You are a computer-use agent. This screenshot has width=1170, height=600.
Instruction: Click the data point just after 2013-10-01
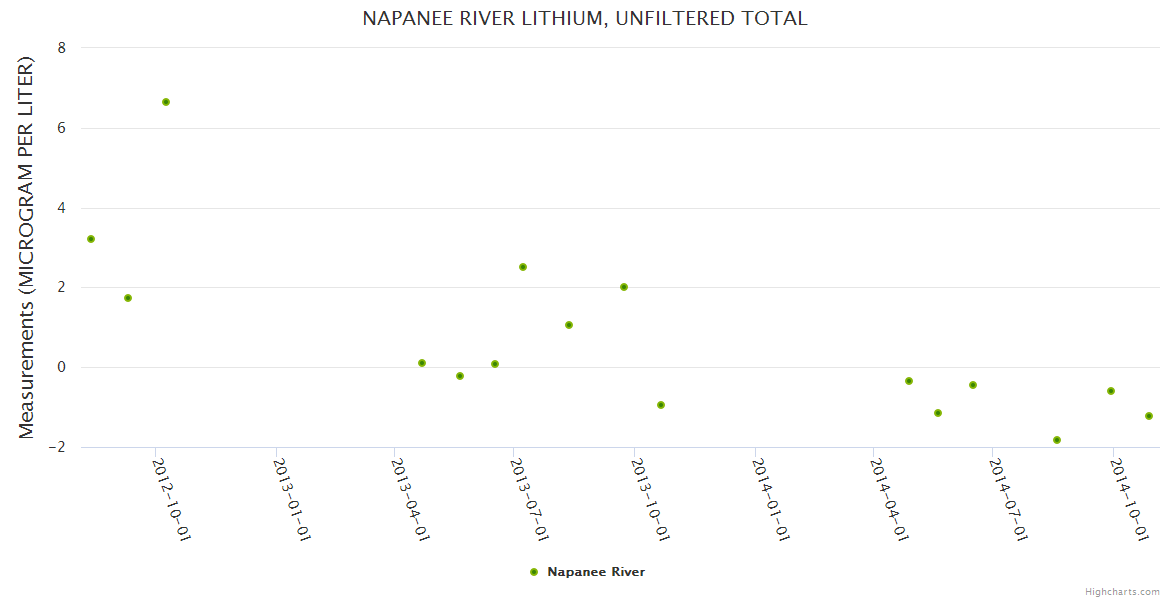coord(661,405)
